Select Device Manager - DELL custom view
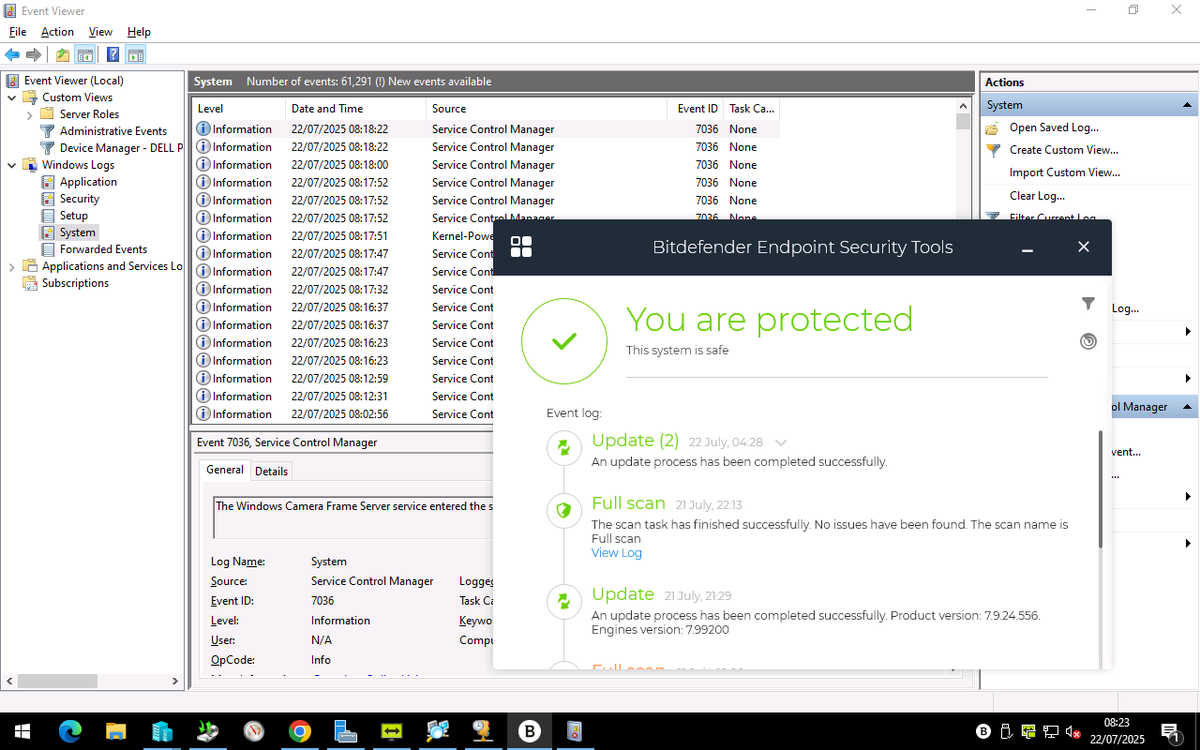 coord(121,148)
